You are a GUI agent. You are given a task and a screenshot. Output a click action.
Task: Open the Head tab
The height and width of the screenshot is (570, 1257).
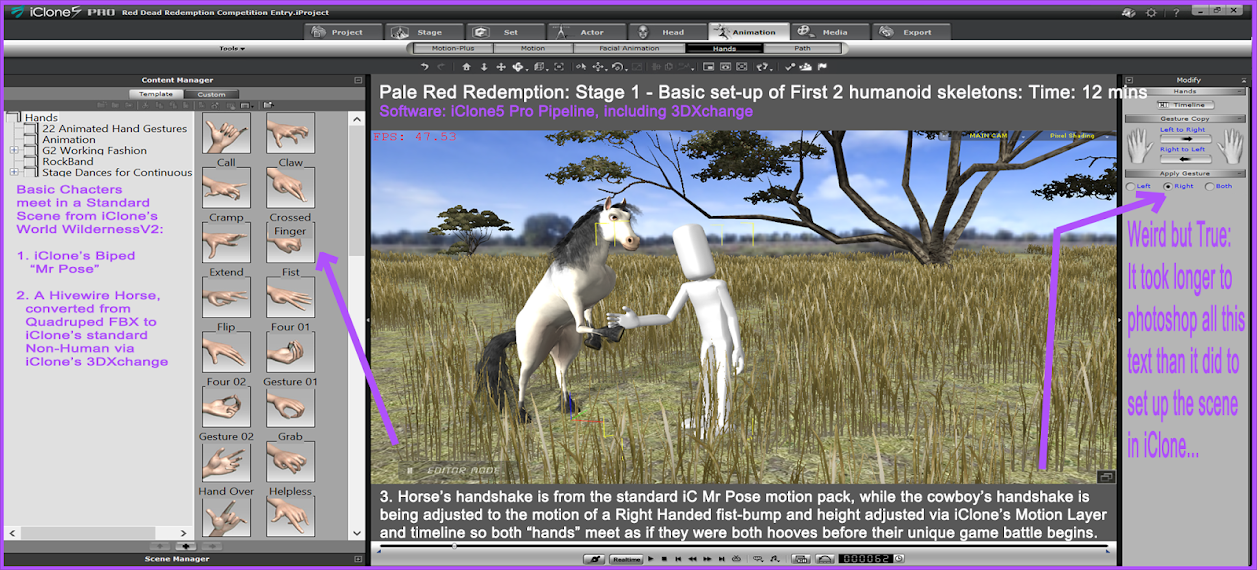(x=670, y=32)
